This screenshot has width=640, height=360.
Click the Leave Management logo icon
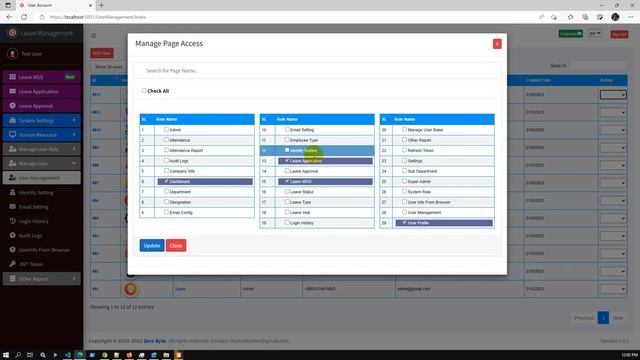click(12, 33)
